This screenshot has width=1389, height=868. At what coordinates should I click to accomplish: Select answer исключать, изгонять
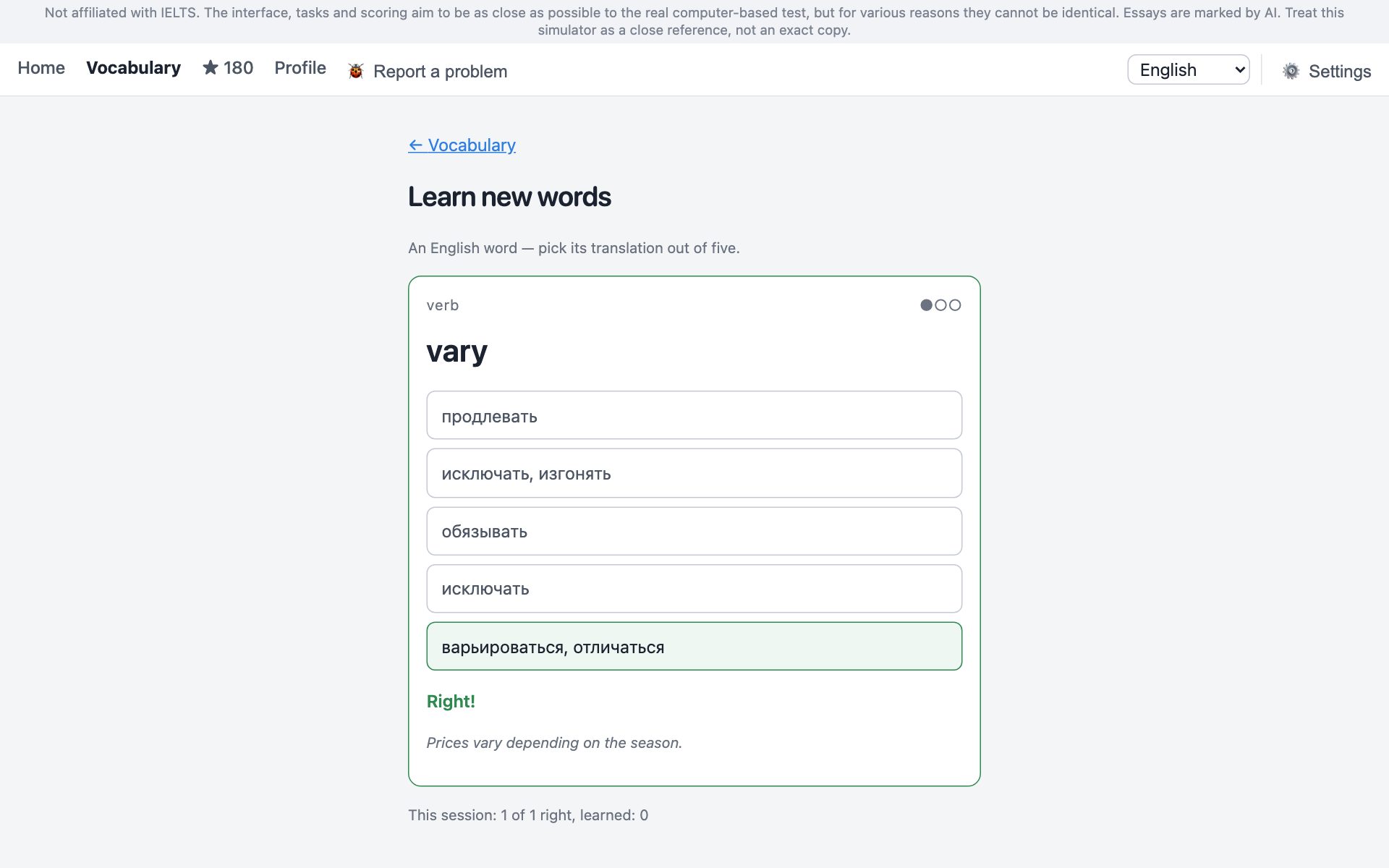coord(694,473)
